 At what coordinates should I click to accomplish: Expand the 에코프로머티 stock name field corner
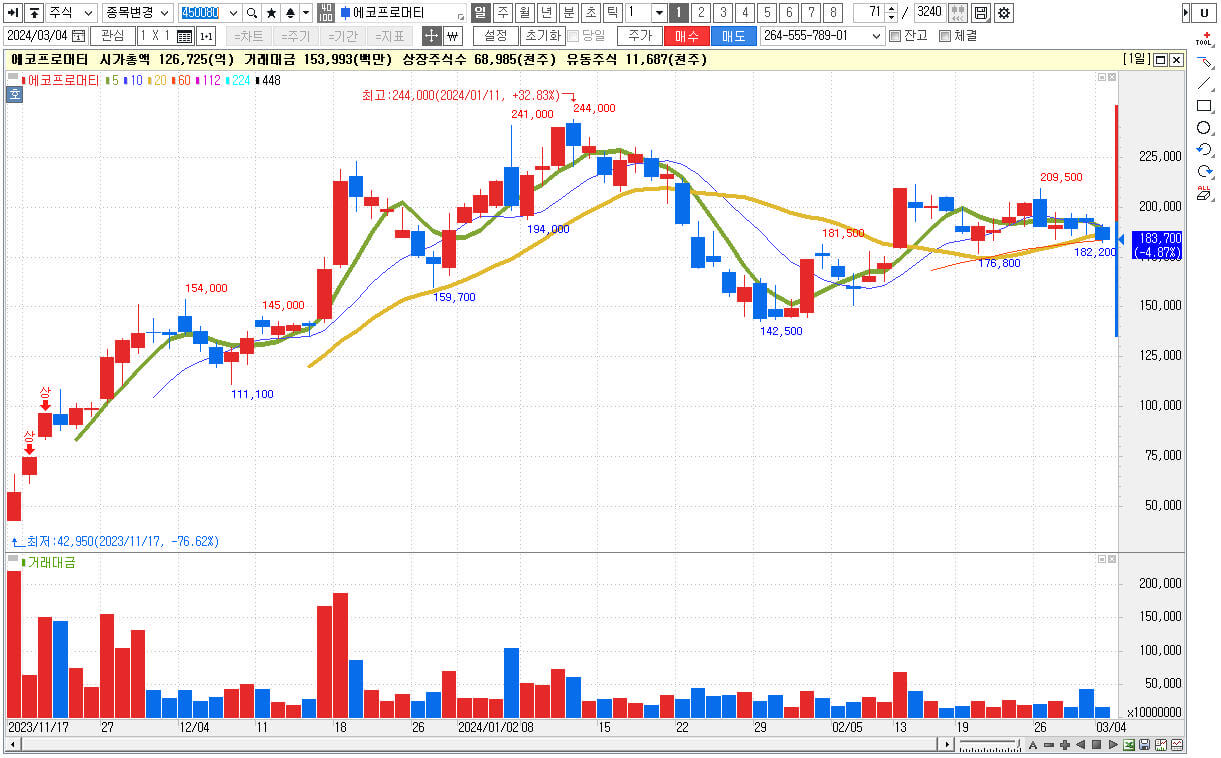click(x=460, y=18)
